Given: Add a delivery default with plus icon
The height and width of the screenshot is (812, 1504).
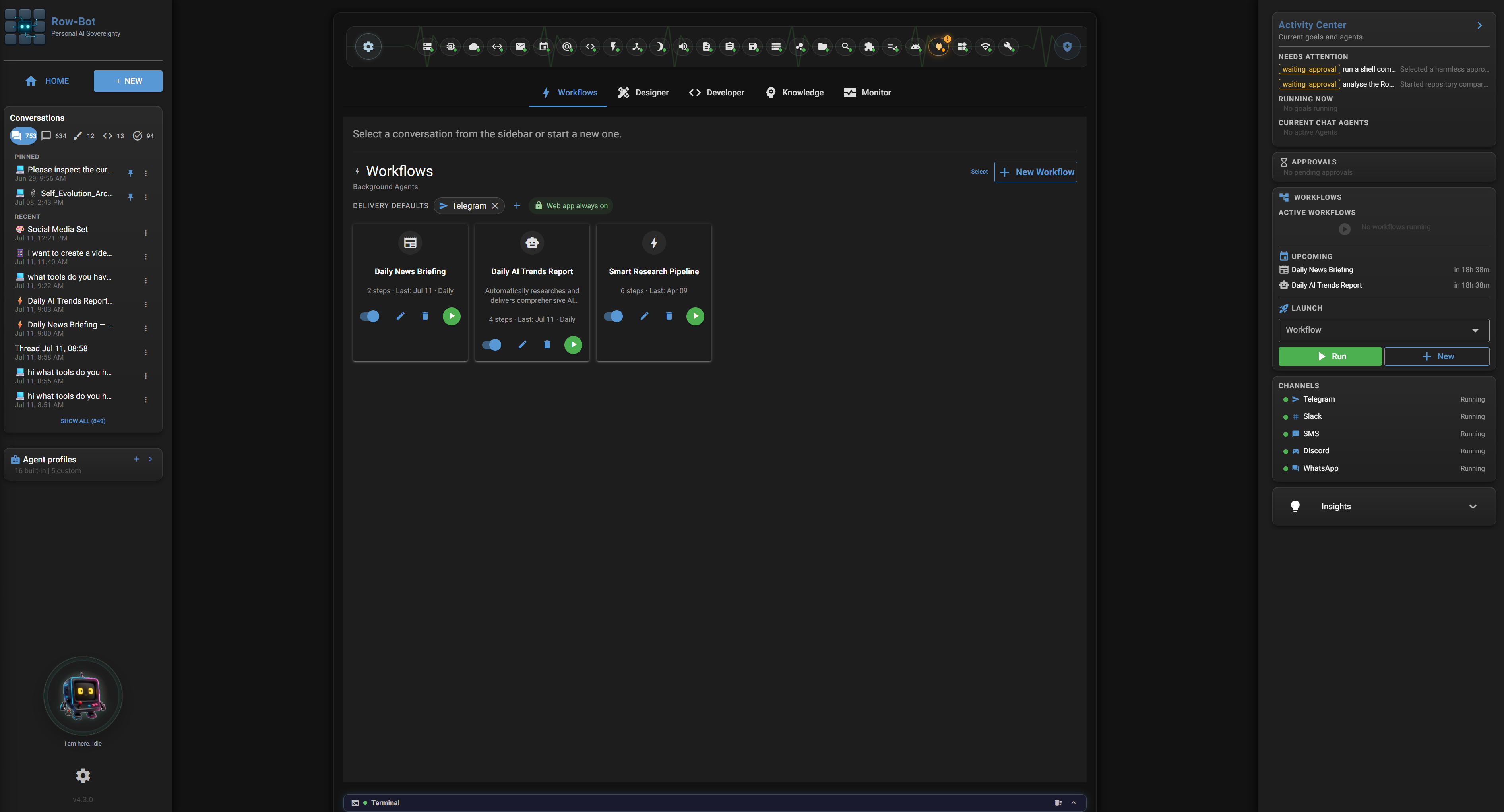Looking at the screenshot, I should point(517,205).
